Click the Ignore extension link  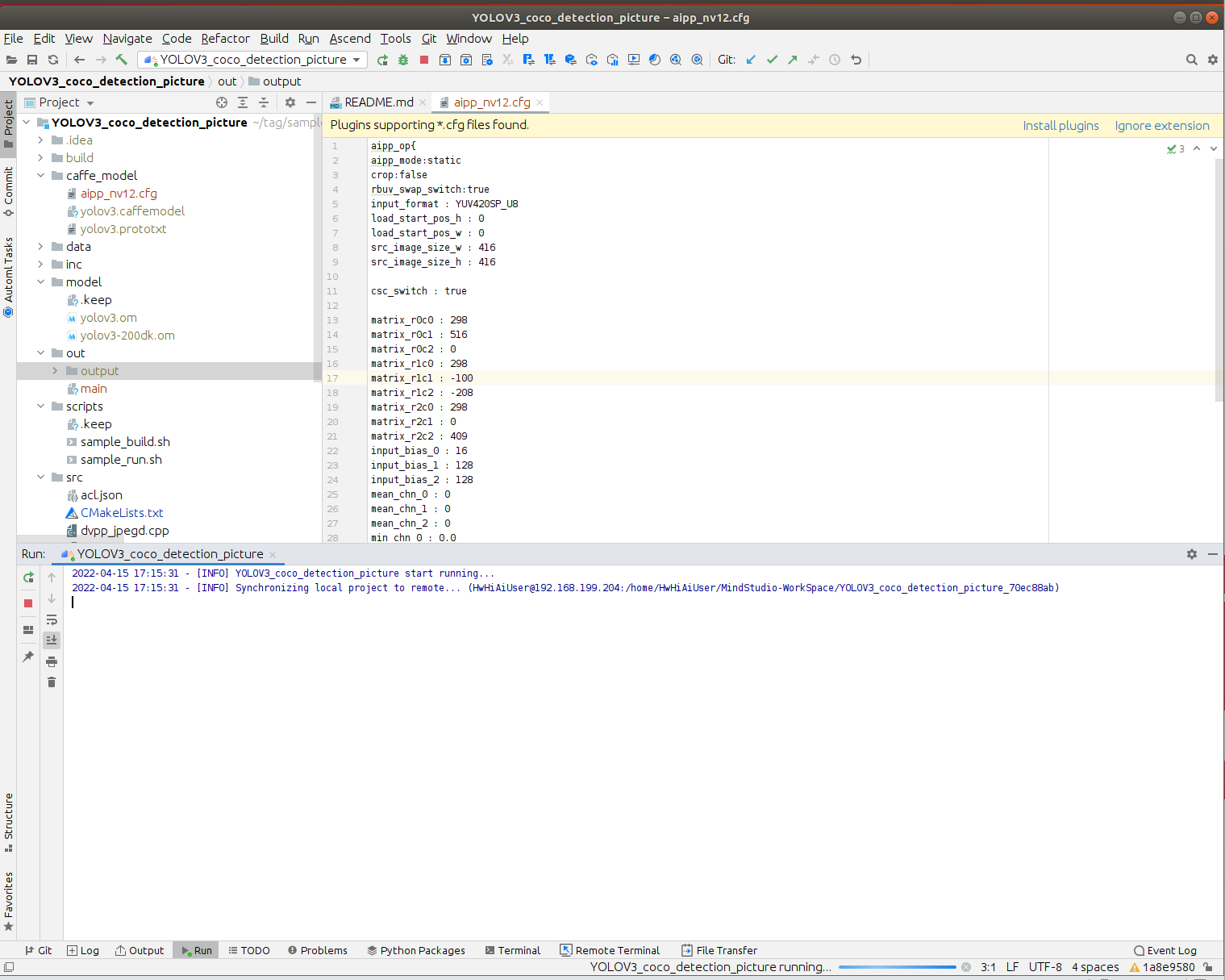pos(1161,126)
